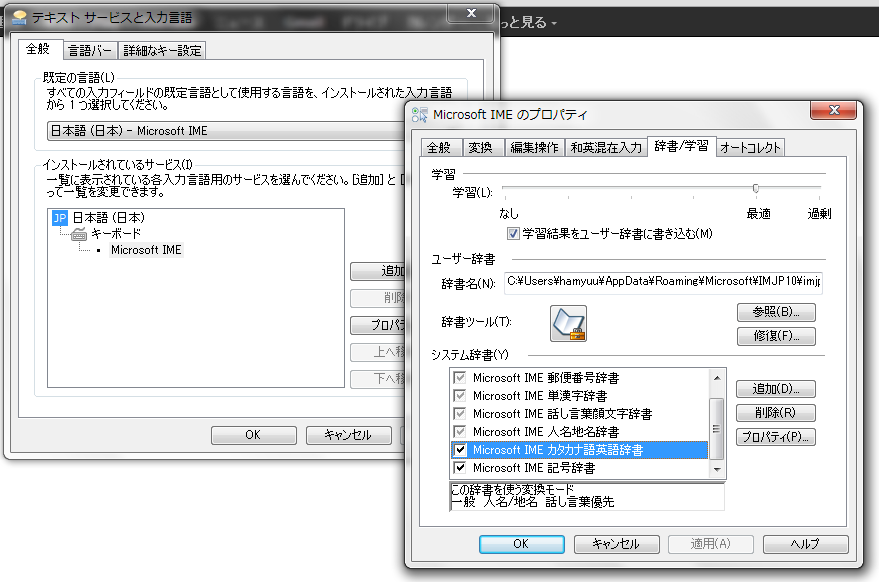Screen dimensions: 879x582
Task: Click 追加 button in installed services
Action: [x=377, y=271]
